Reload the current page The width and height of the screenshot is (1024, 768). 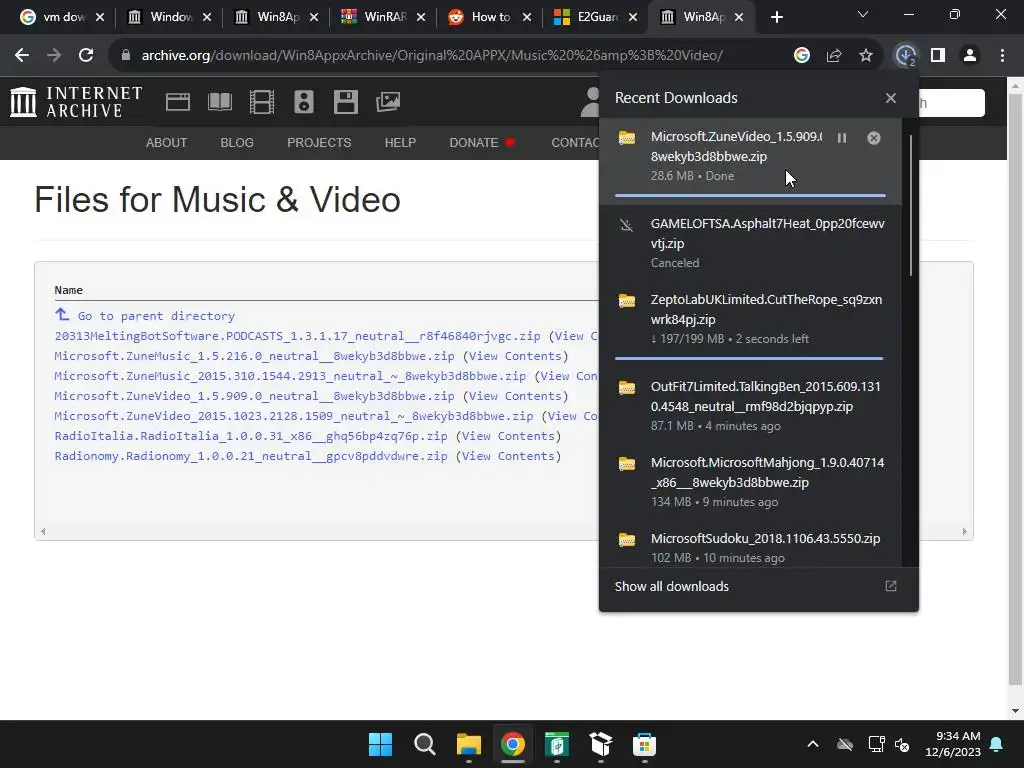[x=86, y=56]
